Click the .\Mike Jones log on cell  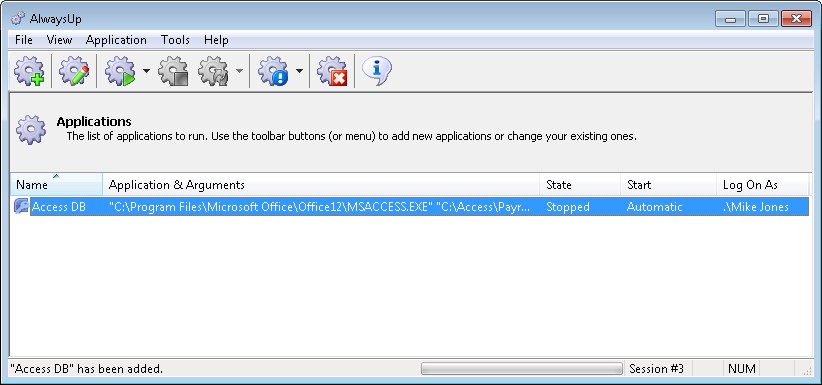tap(755, 207)
